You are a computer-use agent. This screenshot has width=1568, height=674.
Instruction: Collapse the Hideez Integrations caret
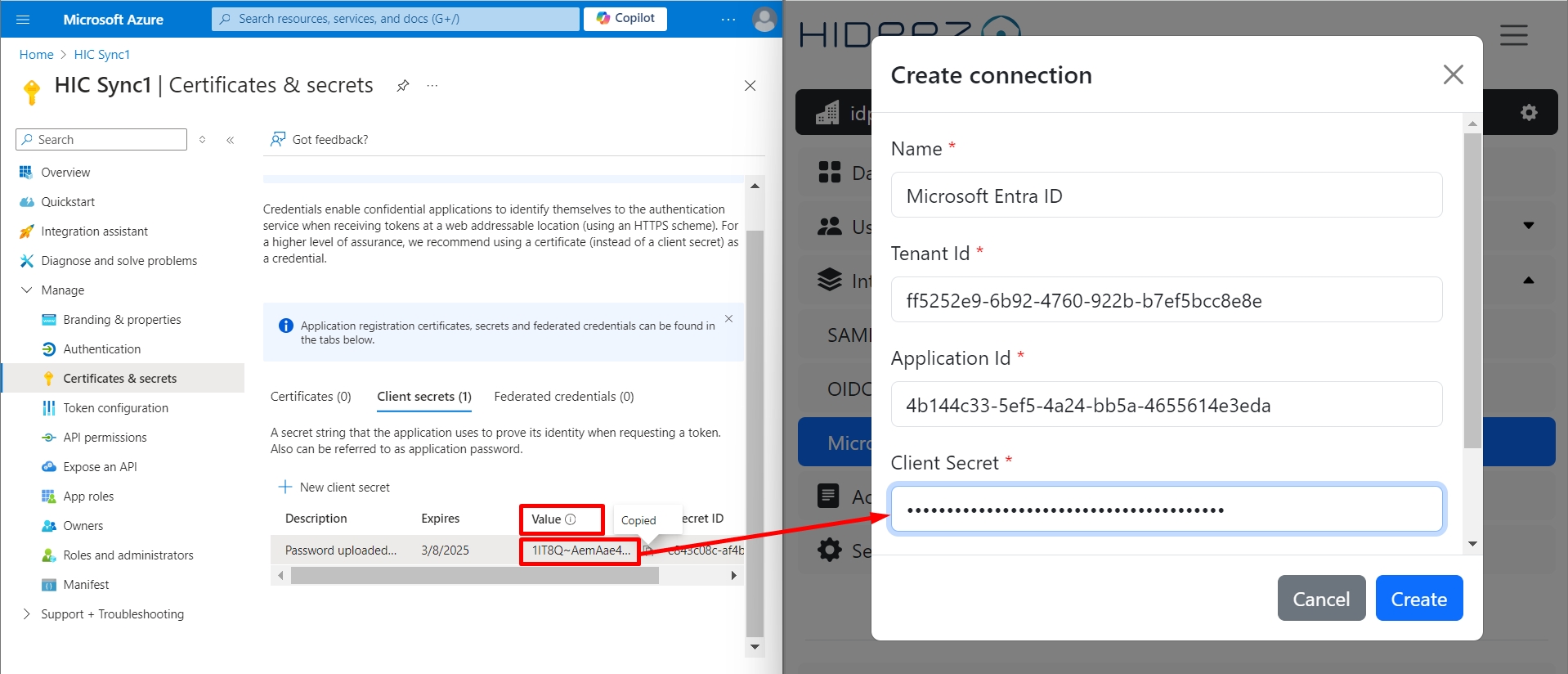pyautogui.click(x=1529, y=281)
